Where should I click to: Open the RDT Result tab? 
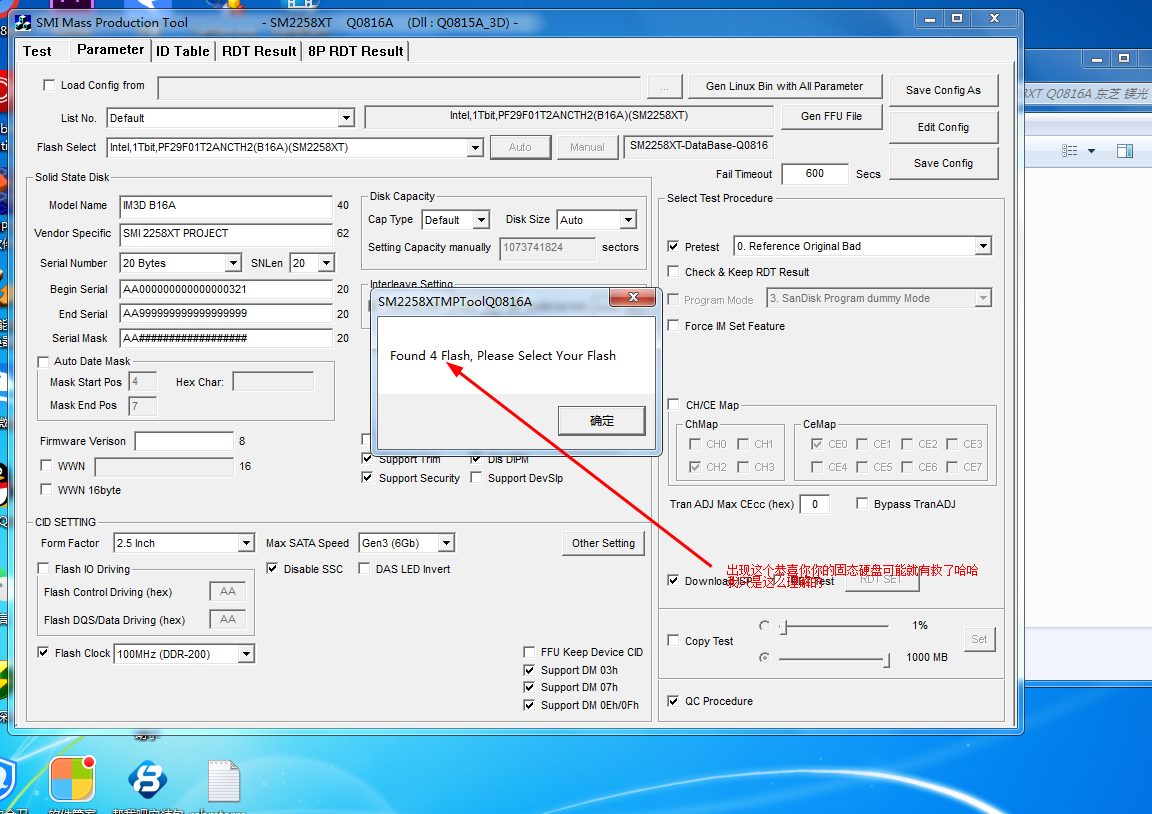point(259,51)
